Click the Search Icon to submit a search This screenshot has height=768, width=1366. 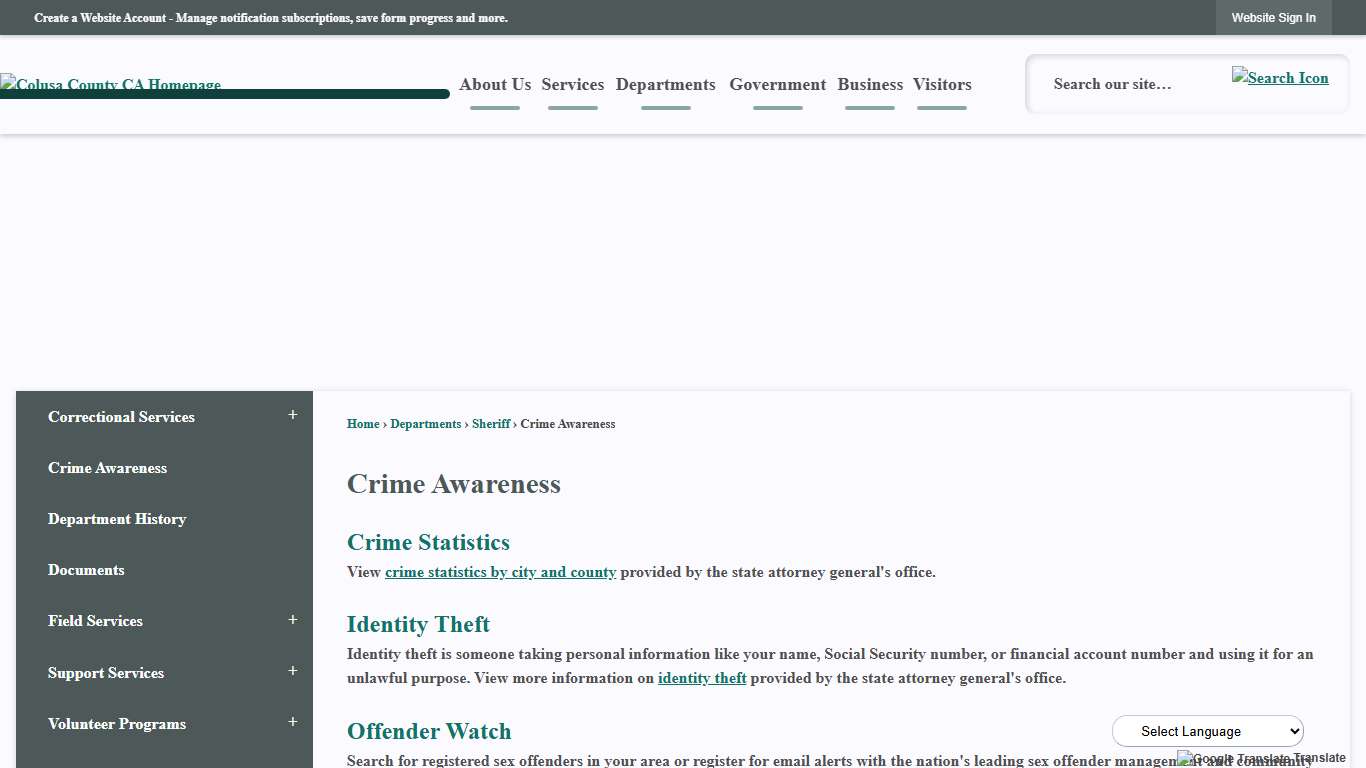click(1280, 78)
